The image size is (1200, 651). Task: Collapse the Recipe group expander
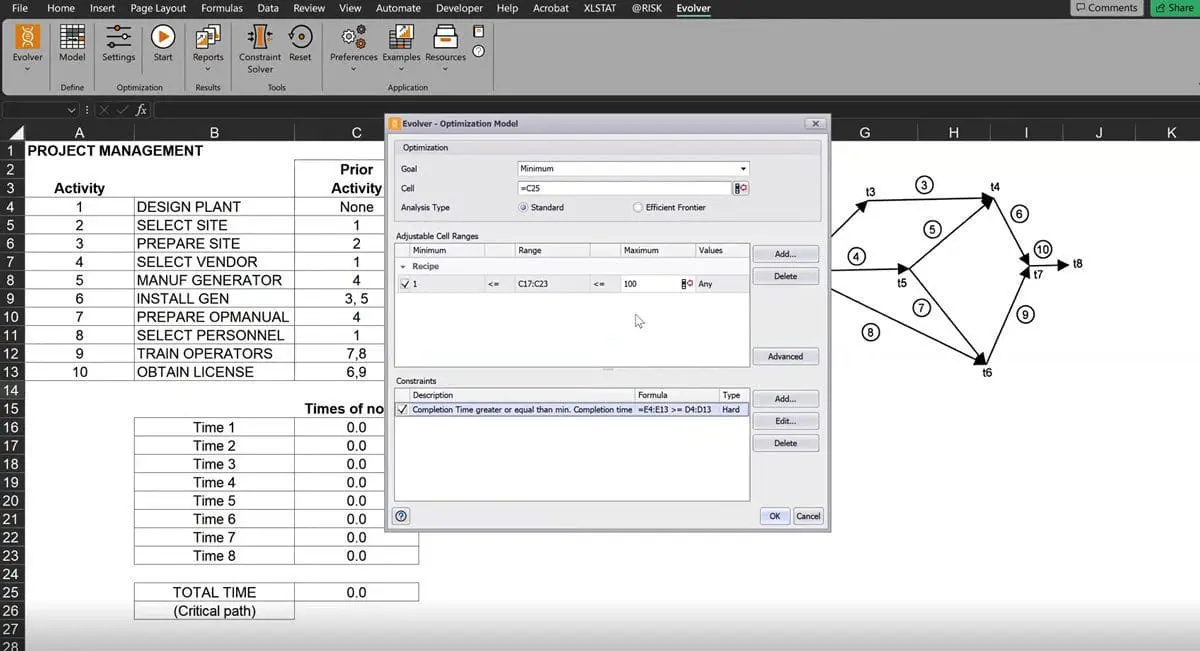(x=403, y=267)
